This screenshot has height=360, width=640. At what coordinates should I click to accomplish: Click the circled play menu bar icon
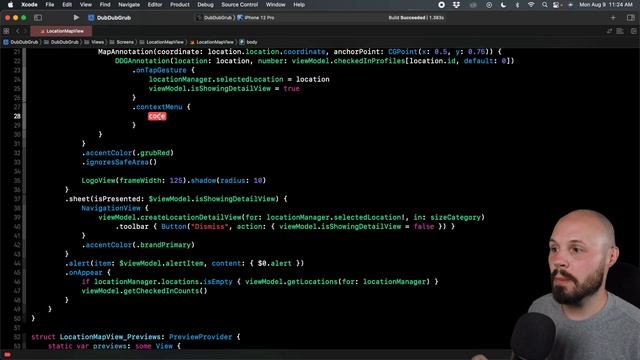point(489,5)
